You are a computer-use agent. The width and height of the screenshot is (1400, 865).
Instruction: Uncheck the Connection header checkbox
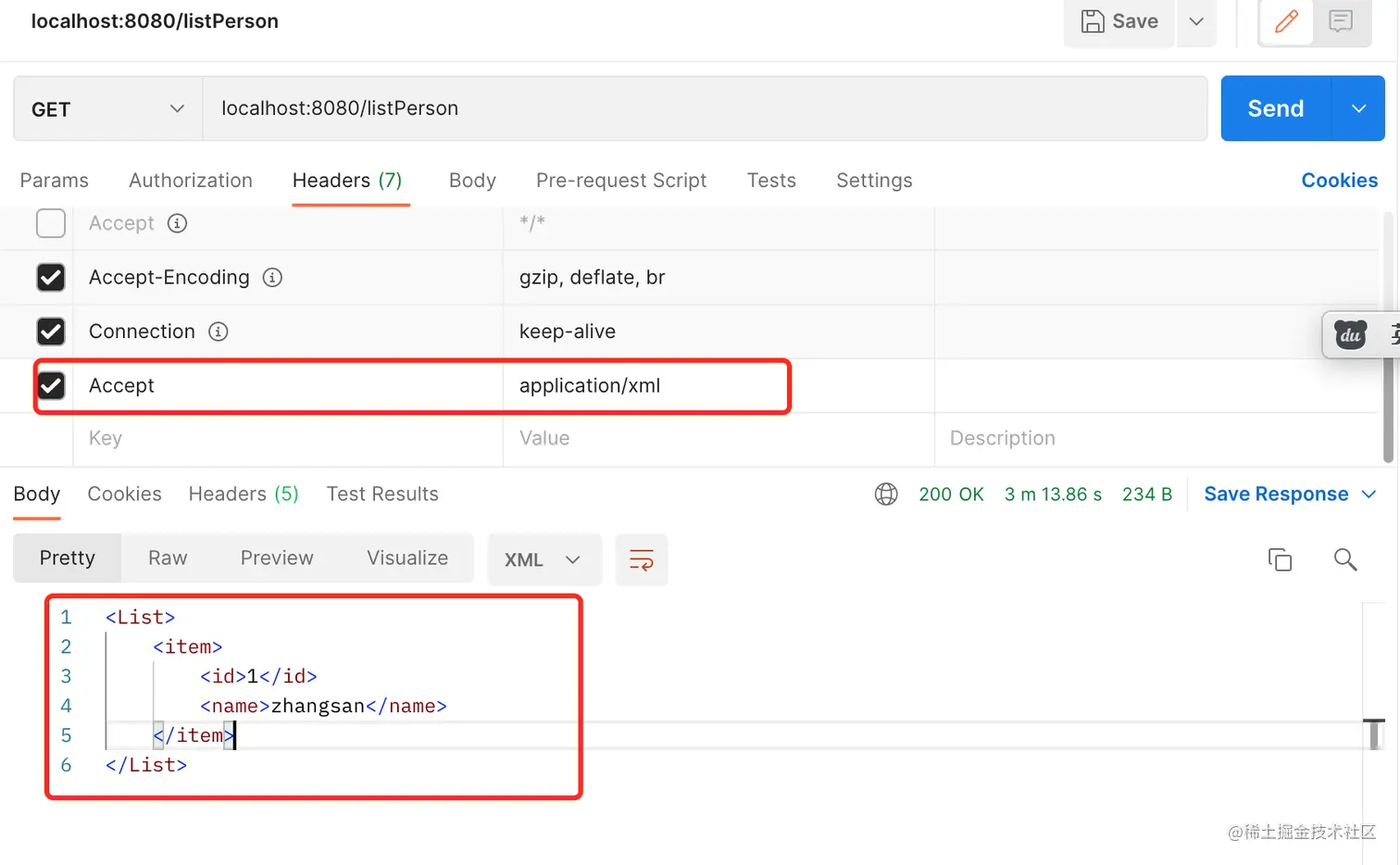tap(51, 332)
